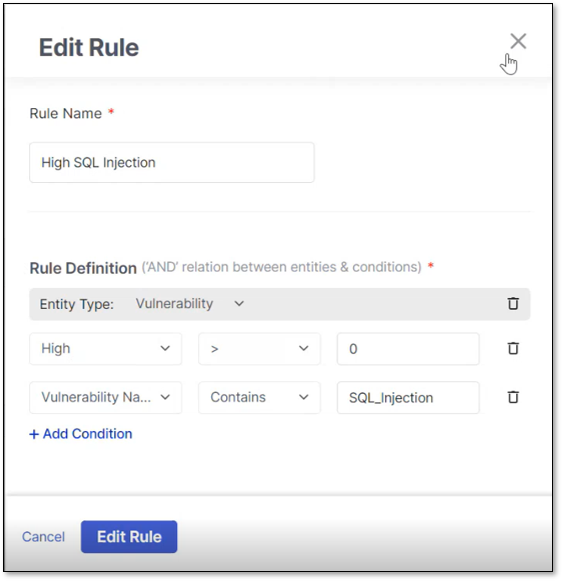Remove the SQL_Injection condition via trash icon
562x581 pixels.
coord(513,397)
